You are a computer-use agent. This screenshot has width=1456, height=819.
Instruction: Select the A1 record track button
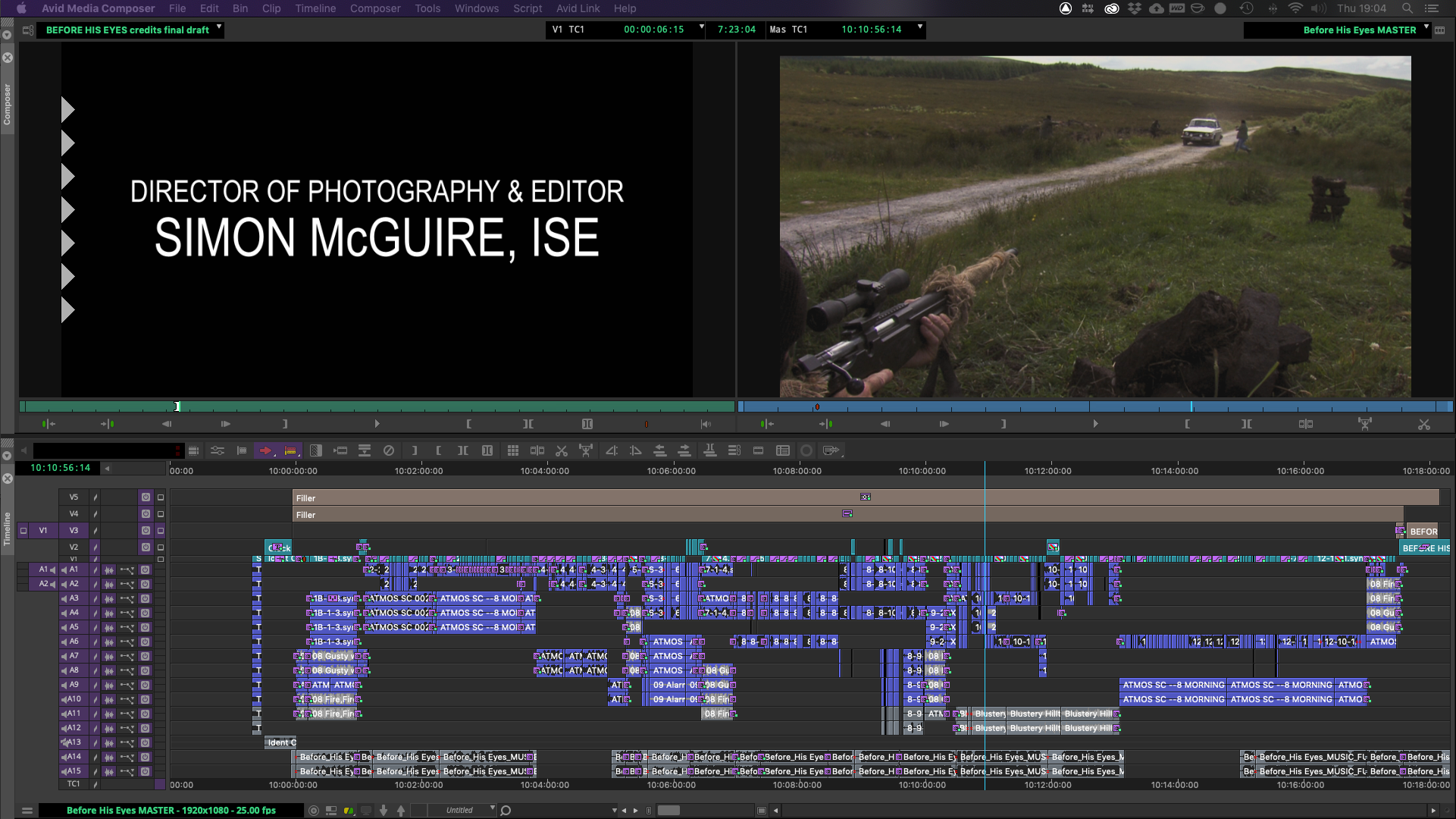pos(74,570)
